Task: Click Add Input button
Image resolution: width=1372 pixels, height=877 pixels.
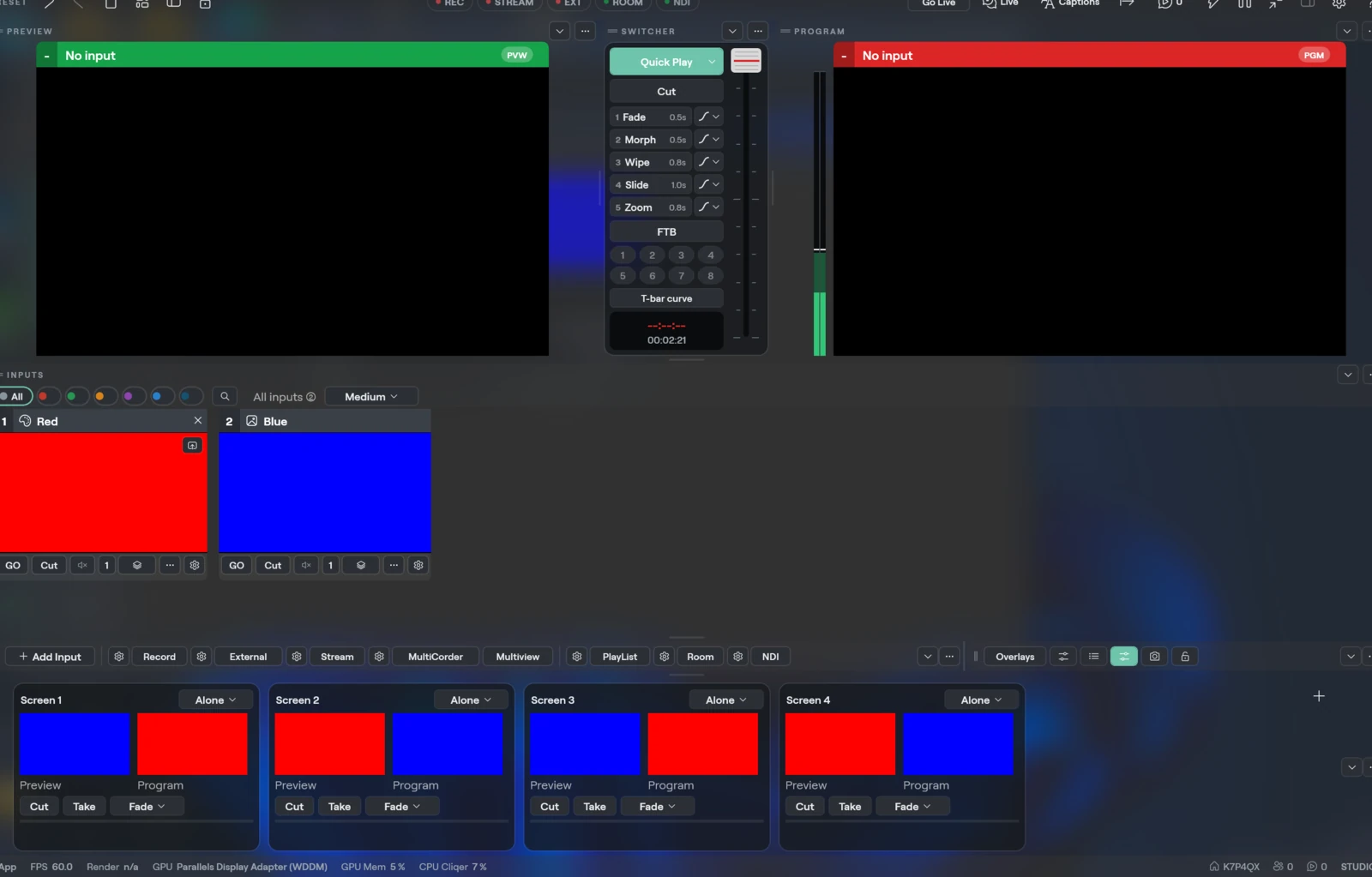Action: [50, 657]
